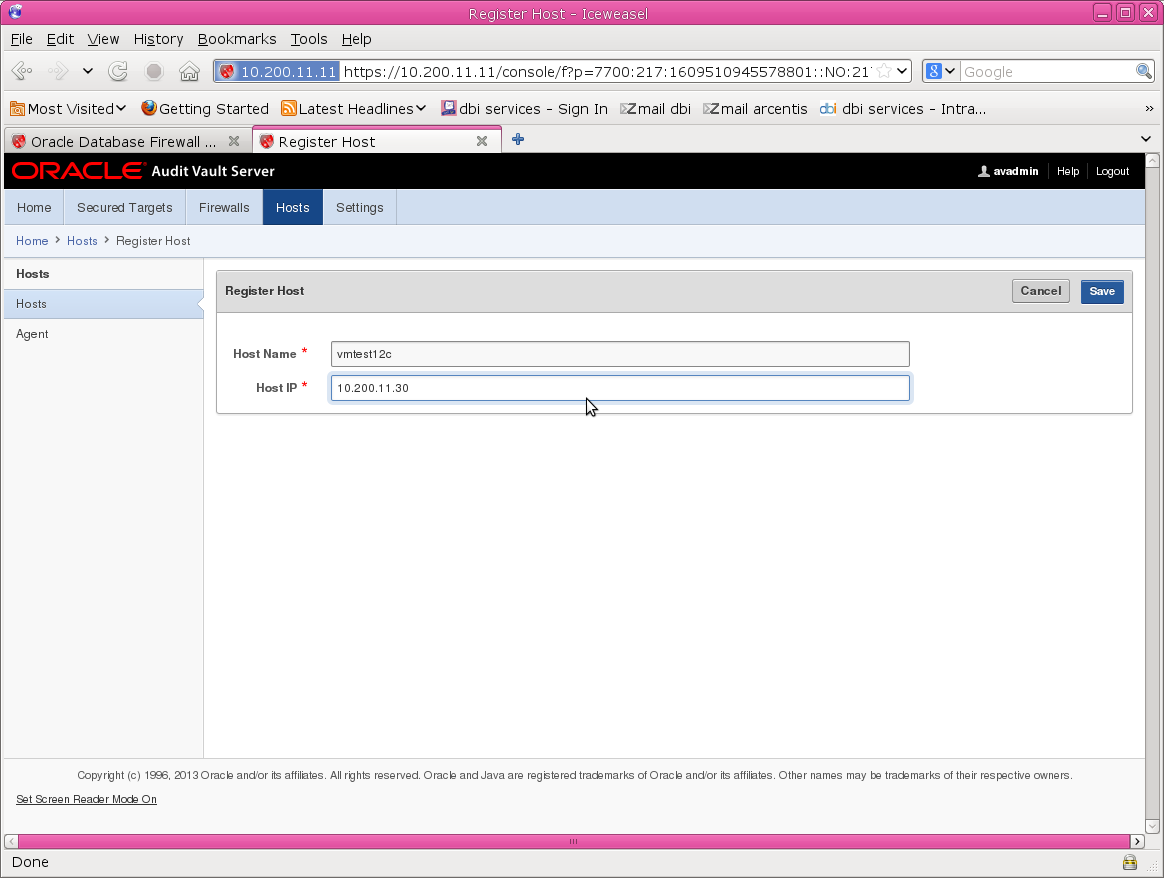The image size is (1164, 878).
Task: Open the File menu
Action: pyautogui.click(x=22, y=39)
